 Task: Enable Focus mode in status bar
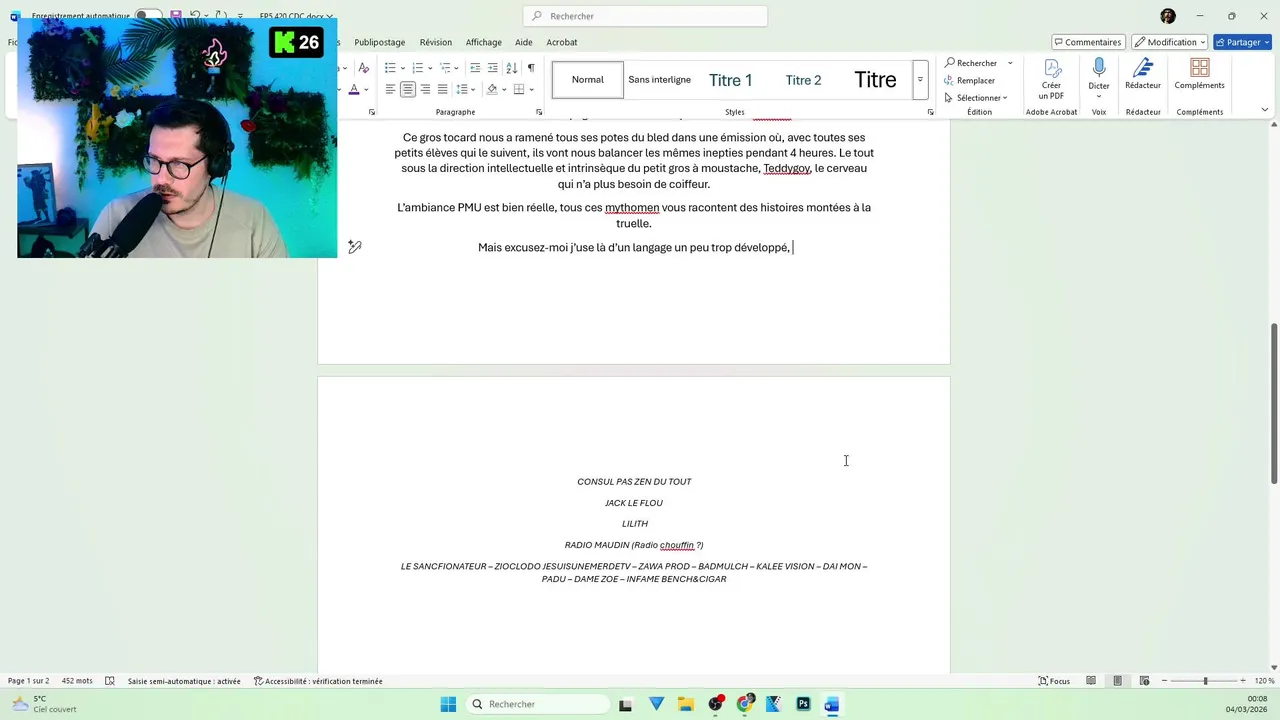(1053, 681)
